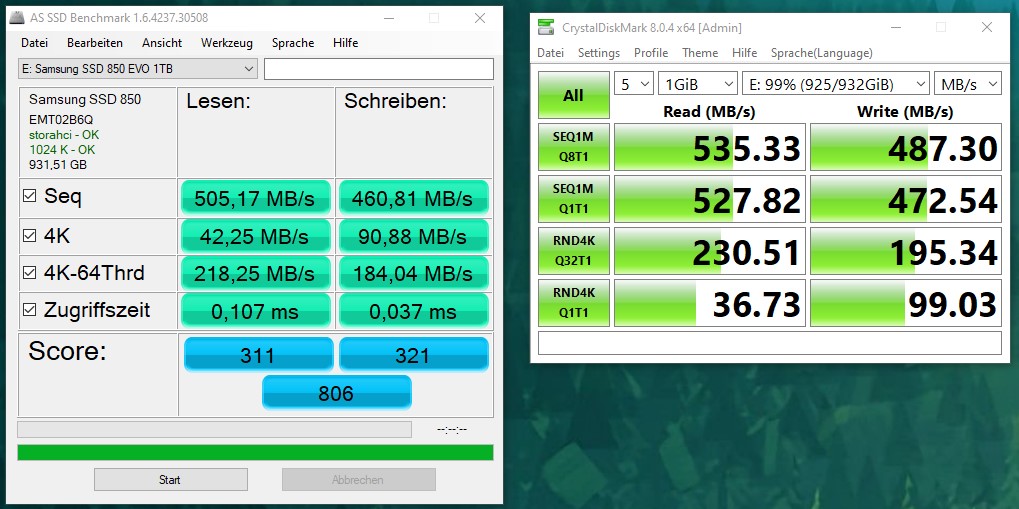
Task: Expand the 1GiB test size dropdown
Action: click(698, 83)
